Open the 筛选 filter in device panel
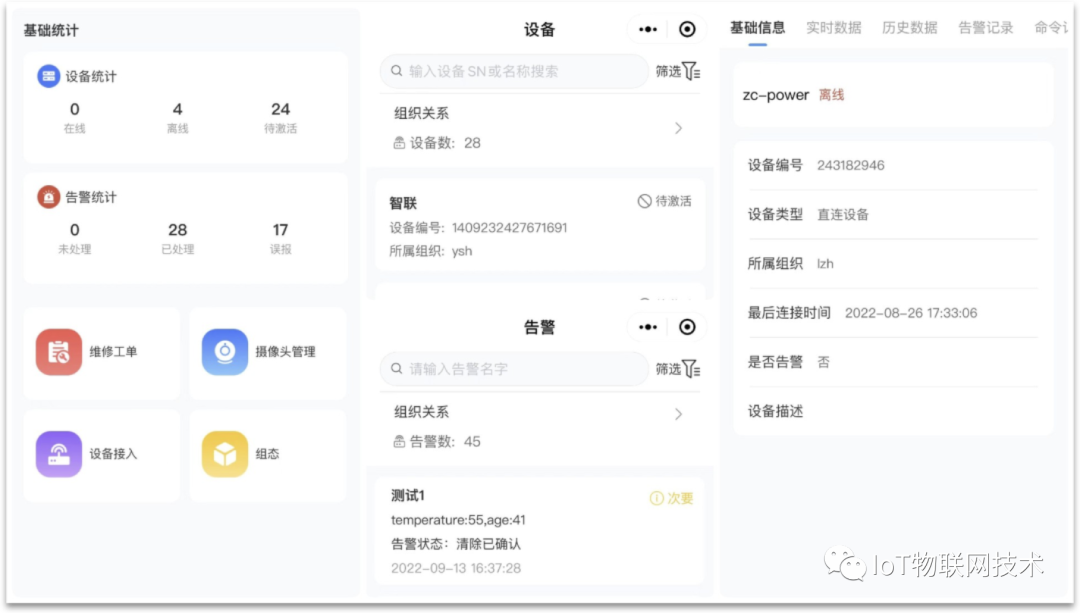This screenshot has height=613, width=1080. click(x=678, y=71)
